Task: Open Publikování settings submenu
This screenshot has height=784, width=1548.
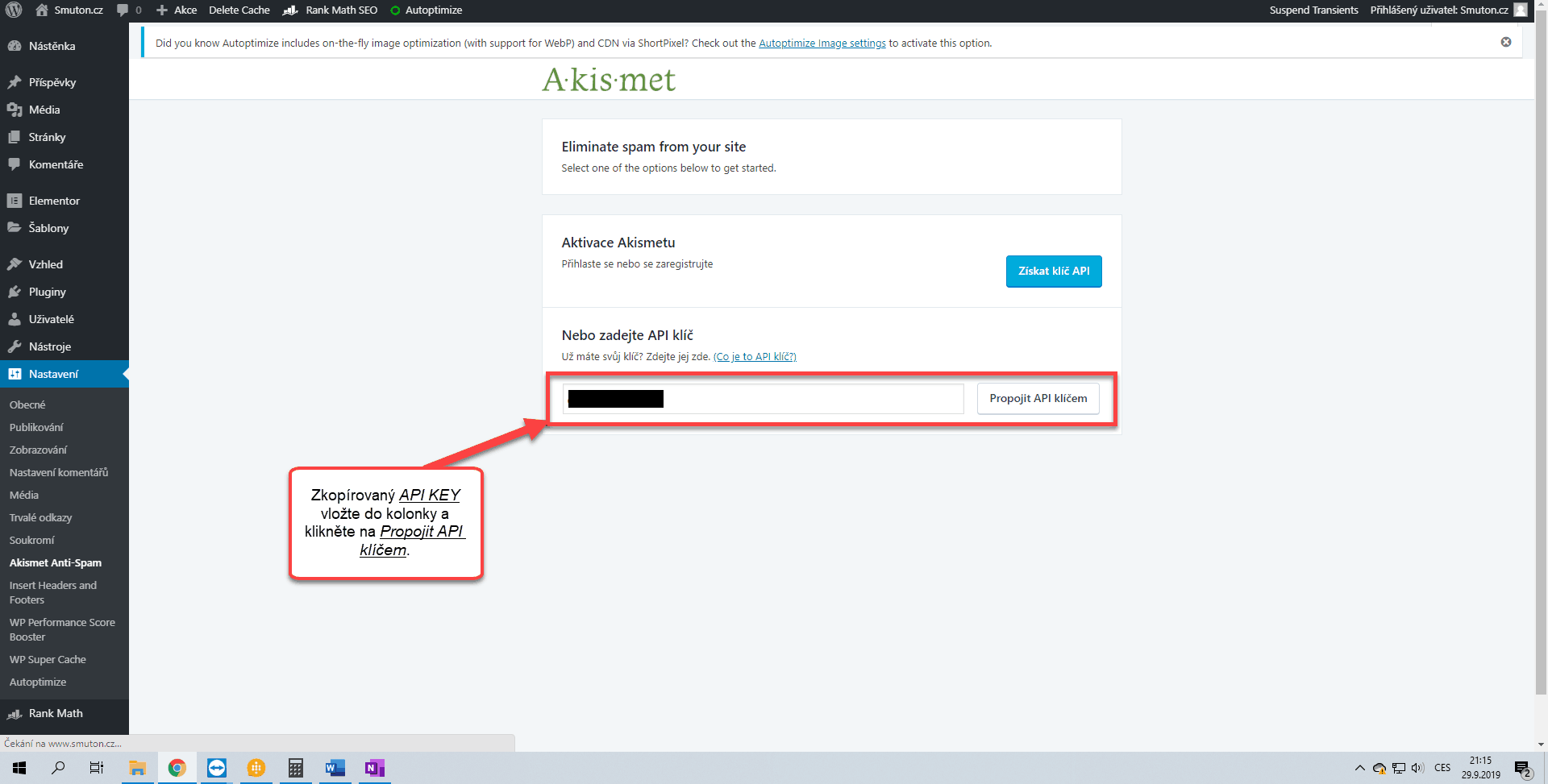Action: pos(36,427)
